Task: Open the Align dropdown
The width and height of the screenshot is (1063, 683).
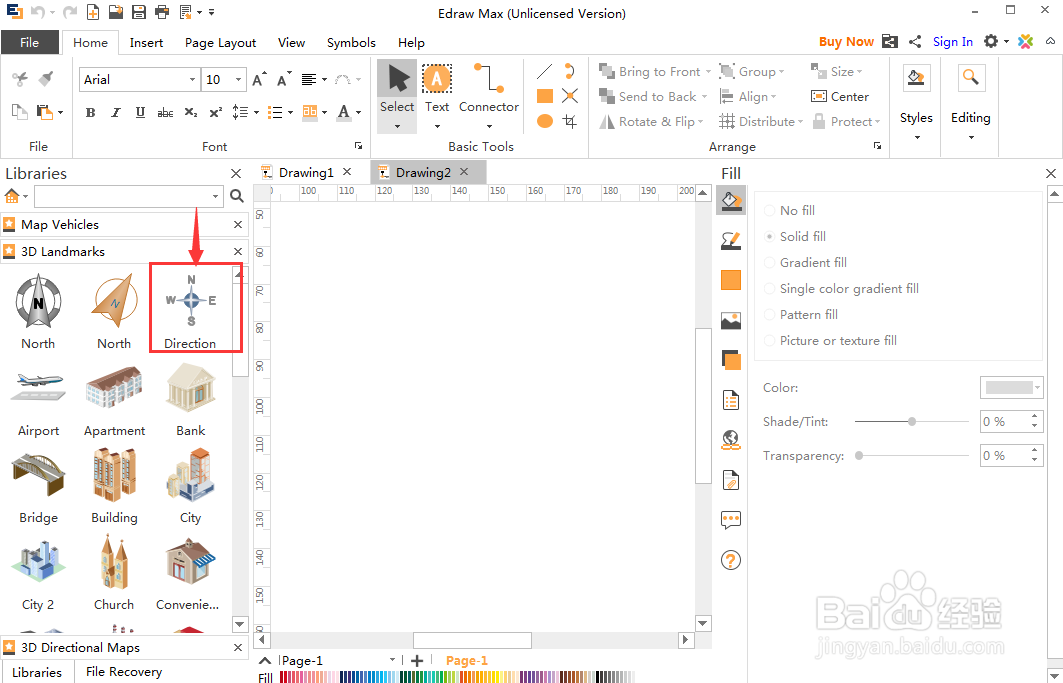Action: click(748, 97)
